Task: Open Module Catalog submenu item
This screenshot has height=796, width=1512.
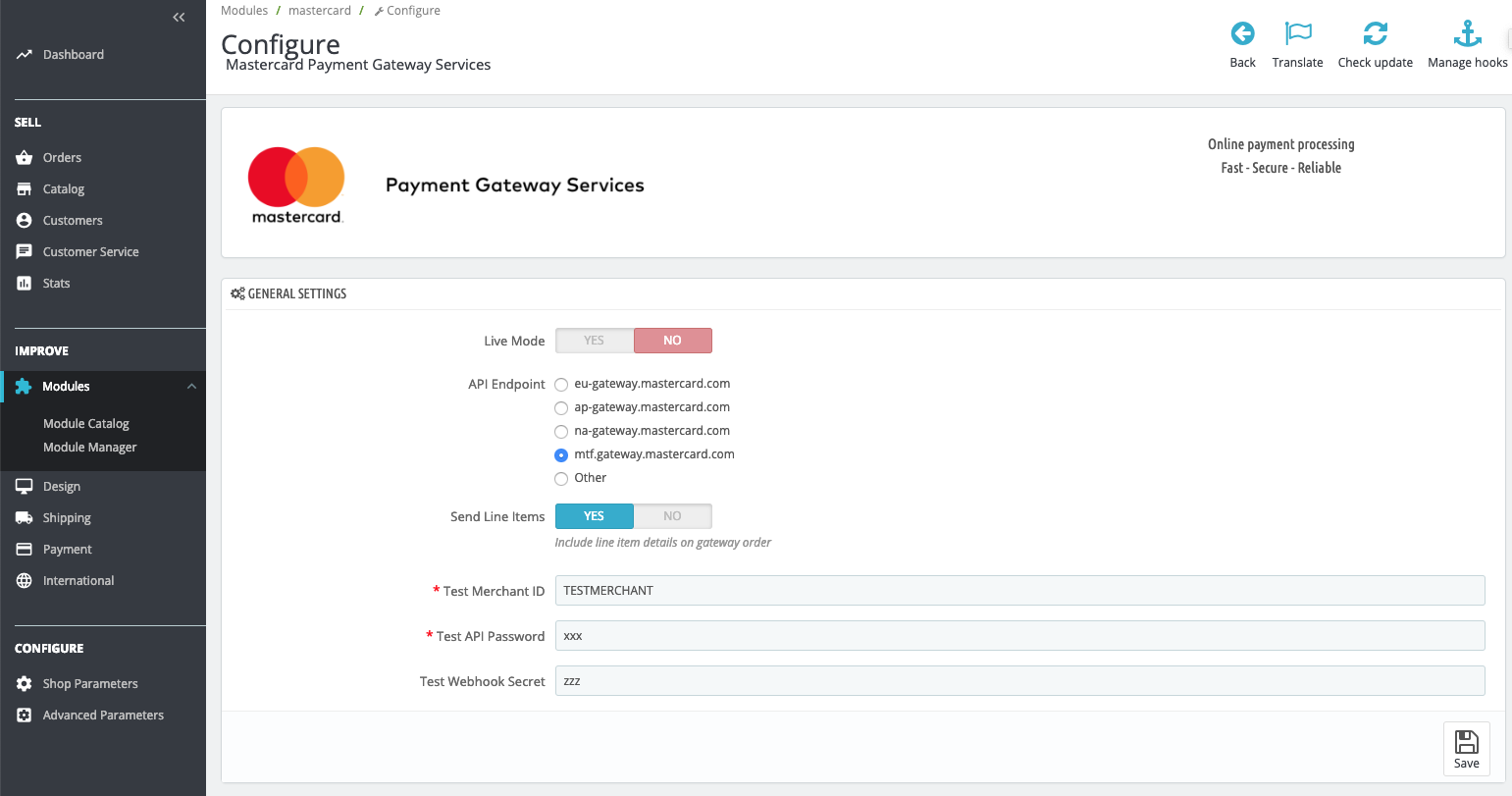Action: pos(86,424)
